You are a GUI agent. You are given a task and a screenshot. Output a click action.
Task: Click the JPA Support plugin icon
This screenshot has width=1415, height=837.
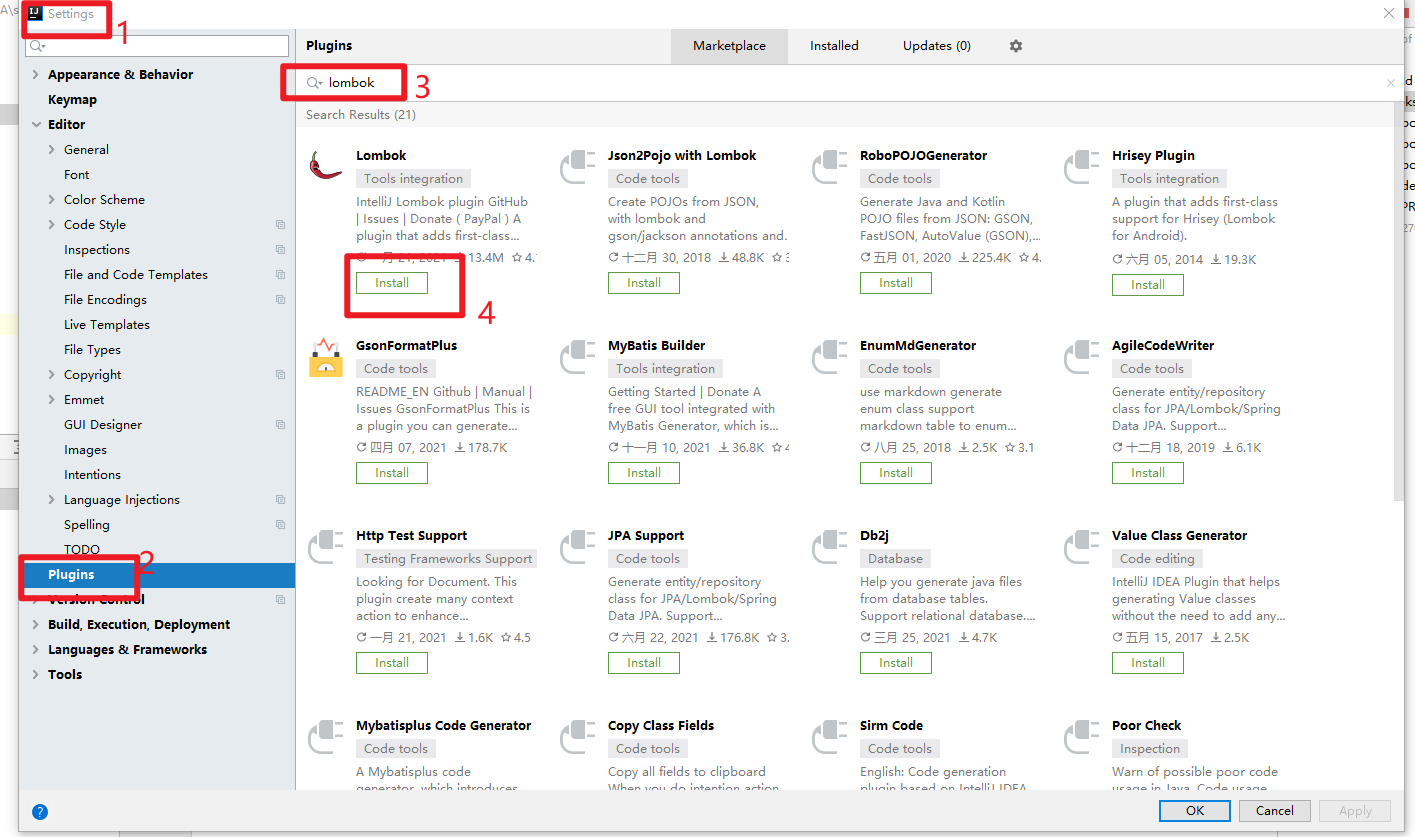point(578,546)
